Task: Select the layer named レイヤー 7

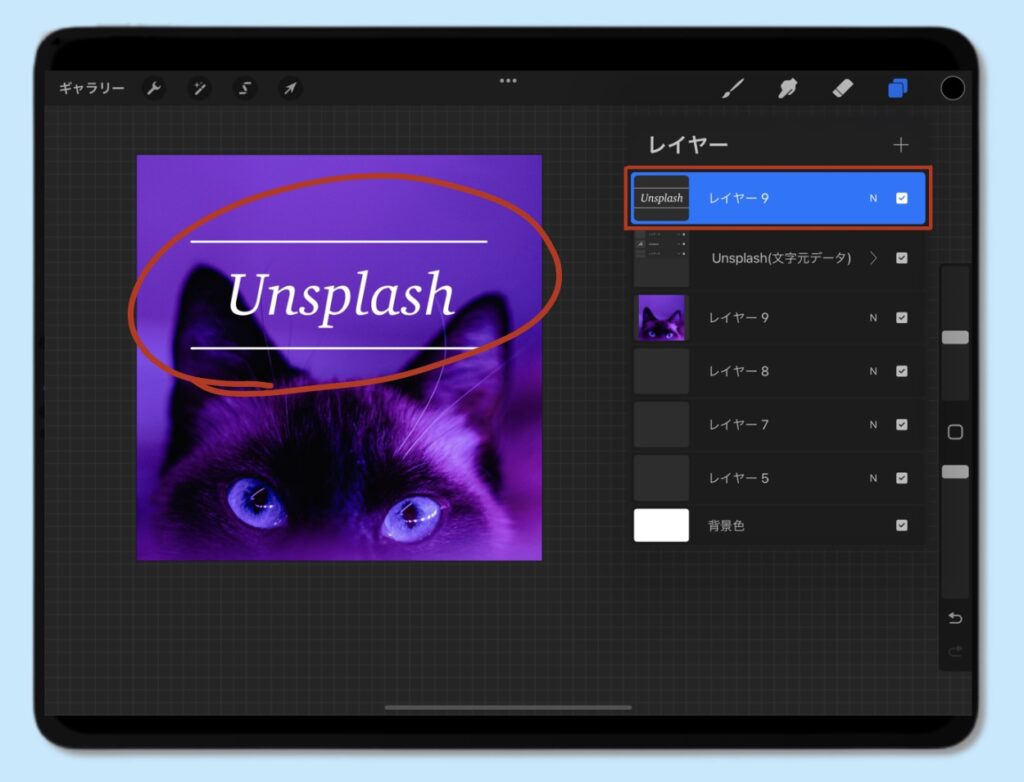Action: tap(739, 425)
